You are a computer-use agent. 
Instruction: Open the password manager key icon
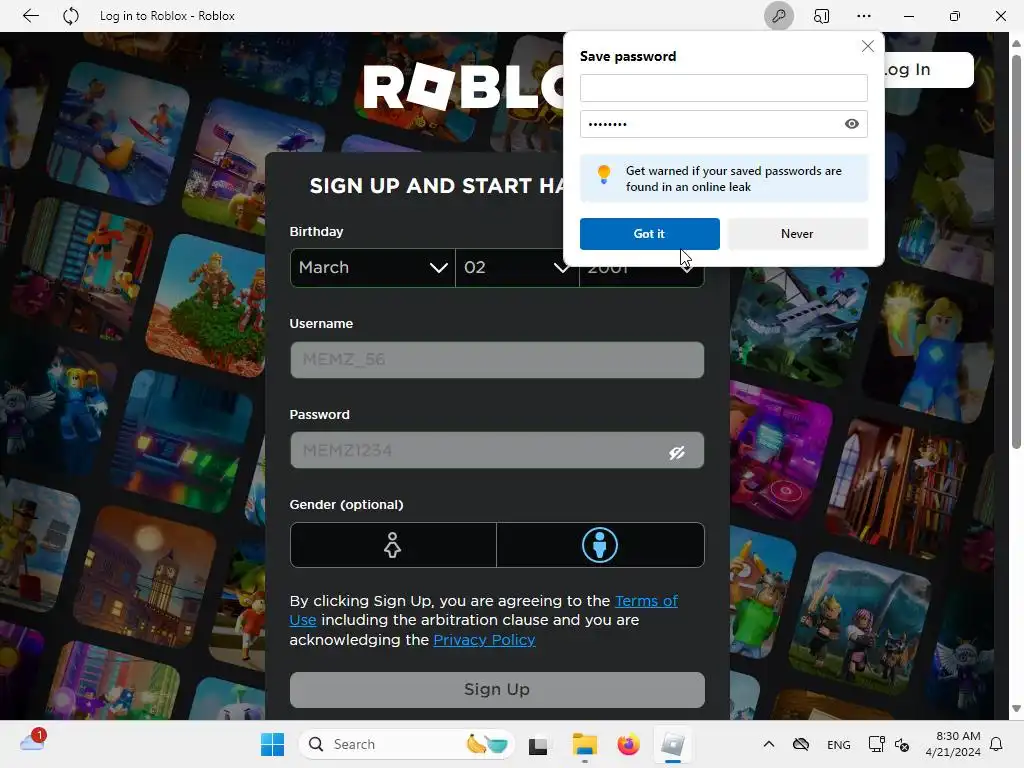(x=778, y=16)
